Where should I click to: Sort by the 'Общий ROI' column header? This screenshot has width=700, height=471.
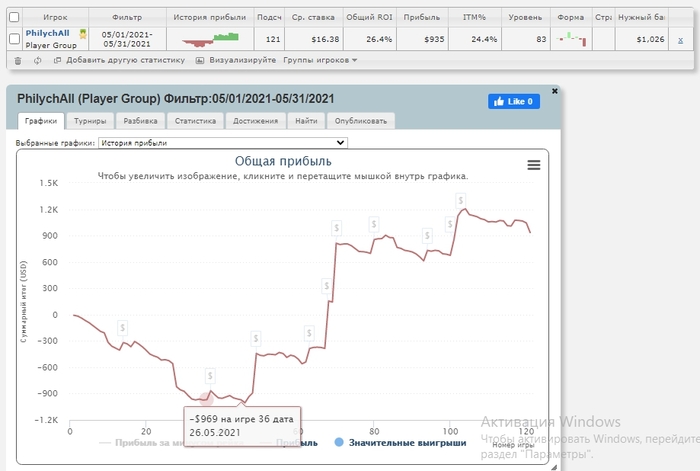370,17
